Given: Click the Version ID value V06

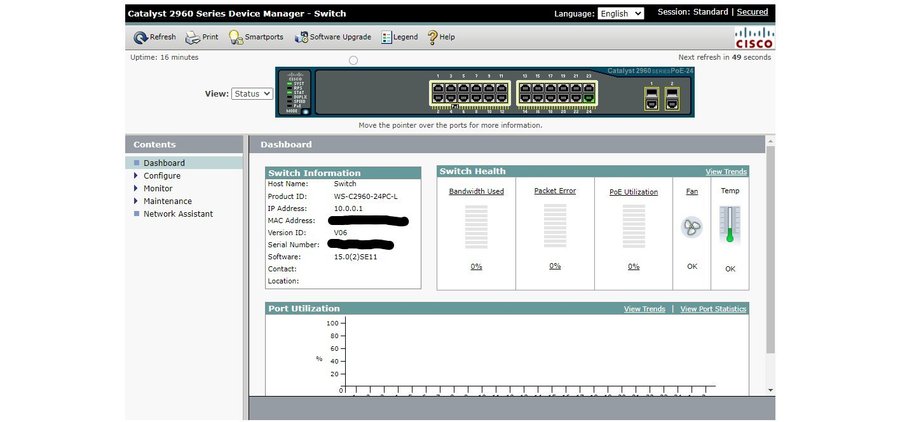Looking at the screenshot, I should coord(340,233).
